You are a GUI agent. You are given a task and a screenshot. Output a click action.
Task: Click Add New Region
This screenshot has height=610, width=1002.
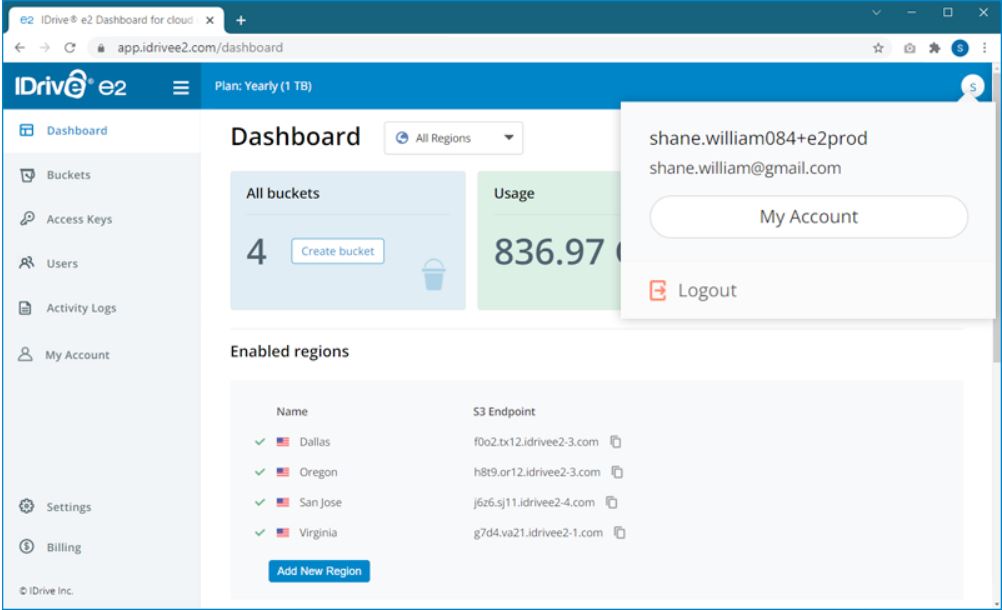tap(317, 573)
